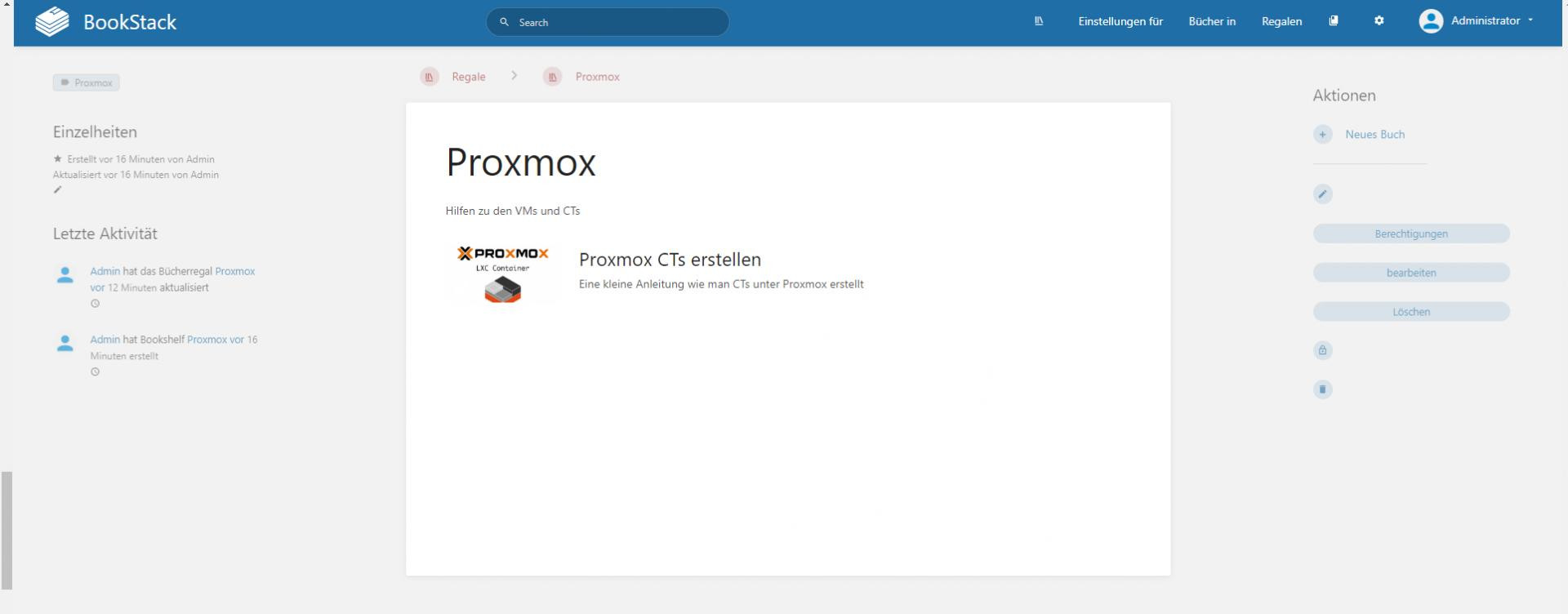Viewport: 1568px width, 614px height.
Task: Click the BookStack logo icon
Action: click(x=53, y=22)
